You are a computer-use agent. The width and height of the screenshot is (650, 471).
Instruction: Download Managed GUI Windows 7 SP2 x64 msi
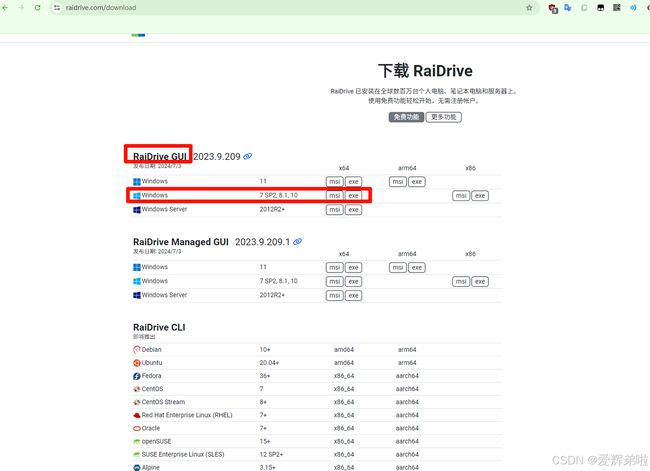(335, 282)
